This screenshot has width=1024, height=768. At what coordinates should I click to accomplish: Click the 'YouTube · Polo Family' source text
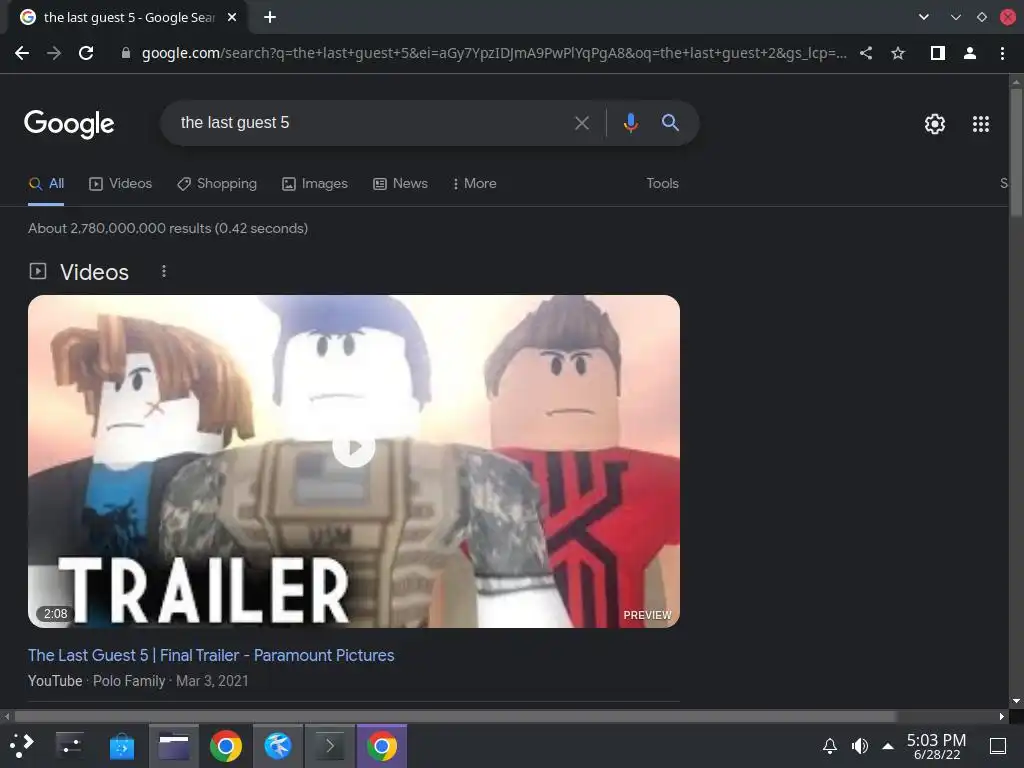[x=97, y=680]
